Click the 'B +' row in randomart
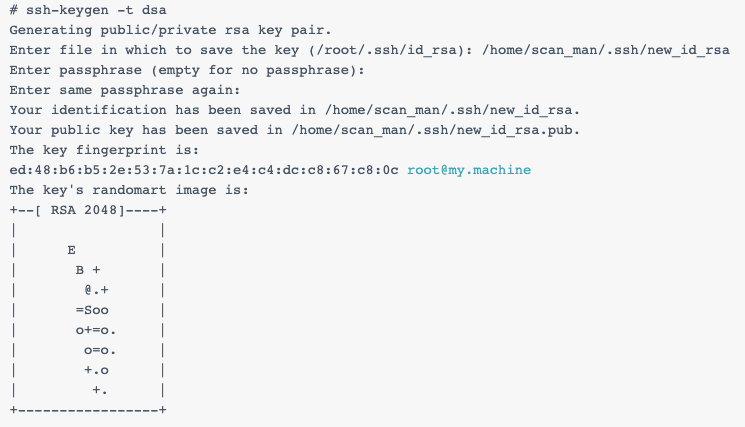 pos(88,270)
